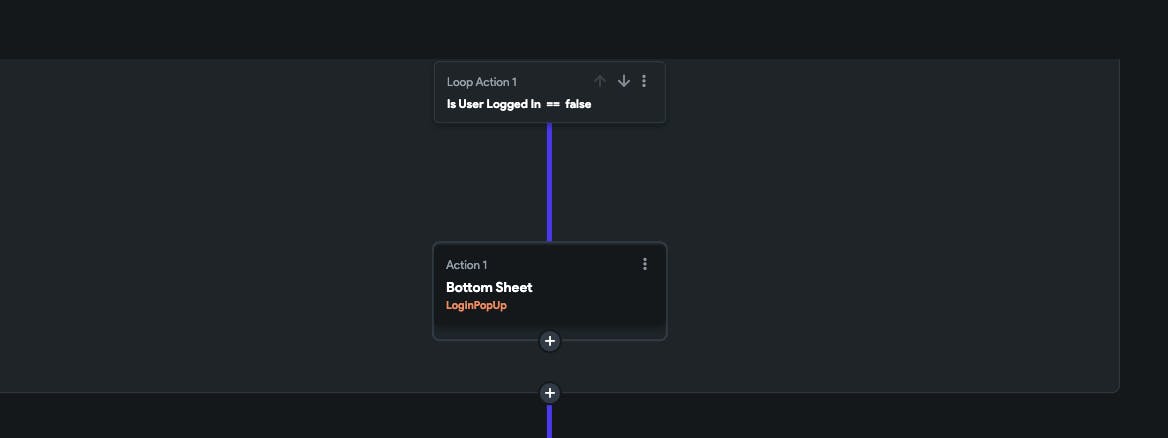The width and height of the screenshot is (1168, 438).
Task: Open Action 1 three-dot options menu
Action: pos(644,264)
